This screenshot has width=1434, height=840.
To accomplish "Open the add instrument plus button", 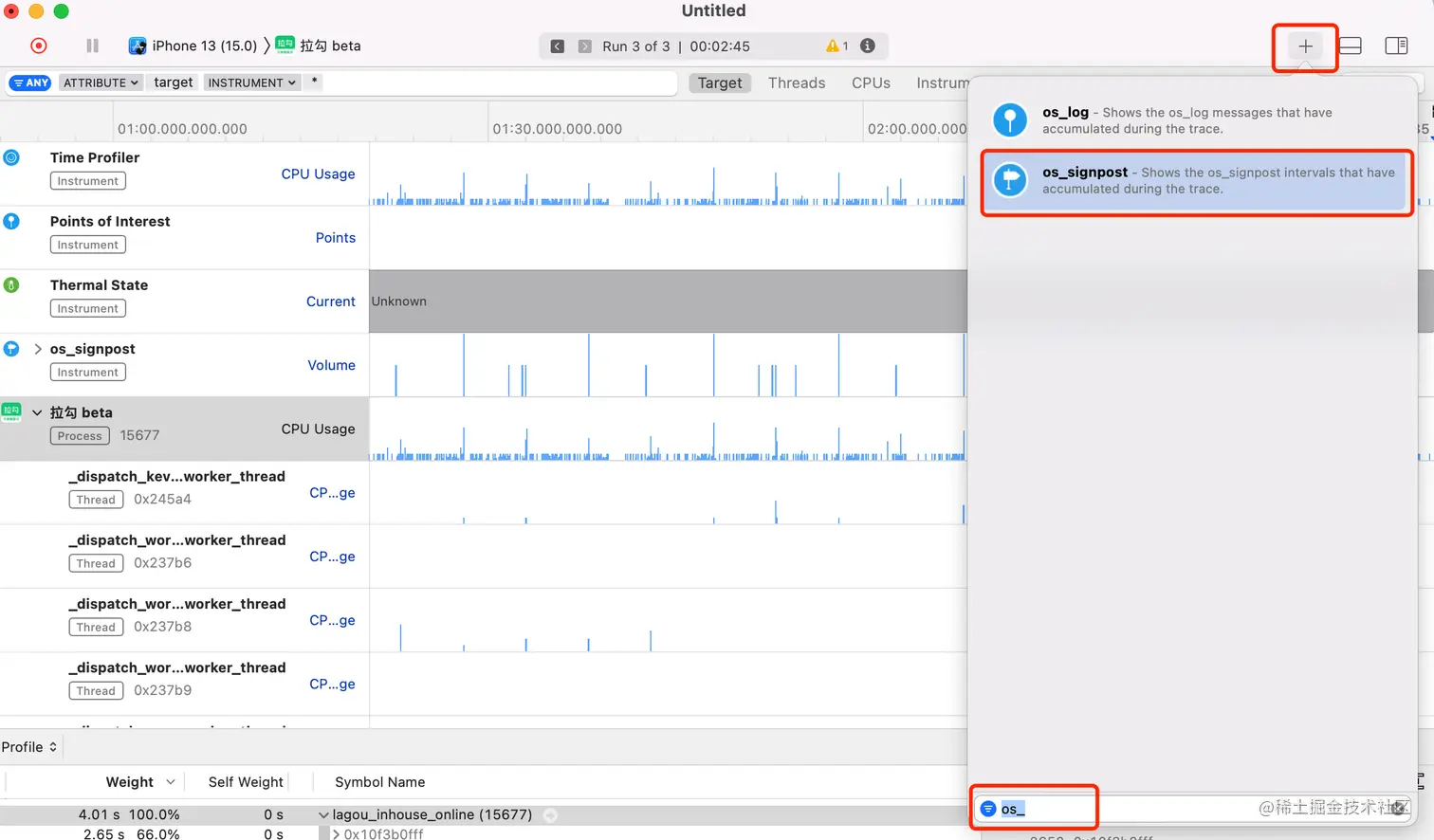I will pyautogui.click(x=1305, y=46).
